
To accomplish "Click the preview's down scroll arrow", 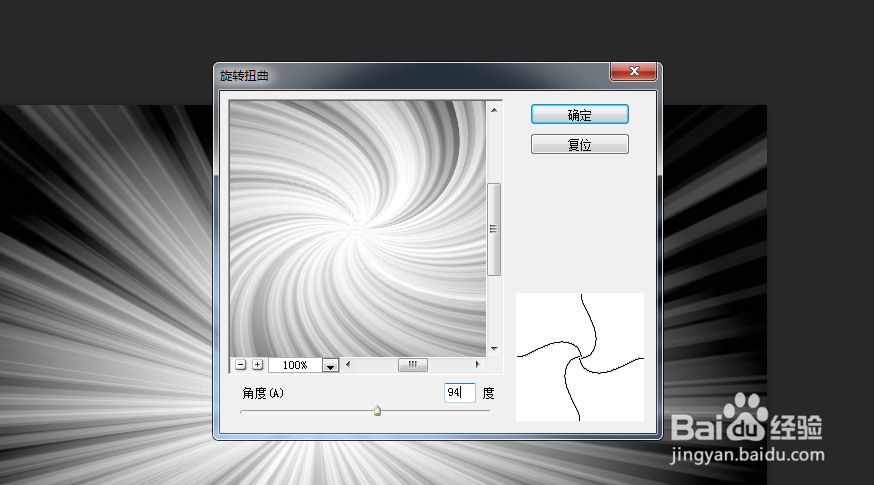I will (x=494, y=349).
